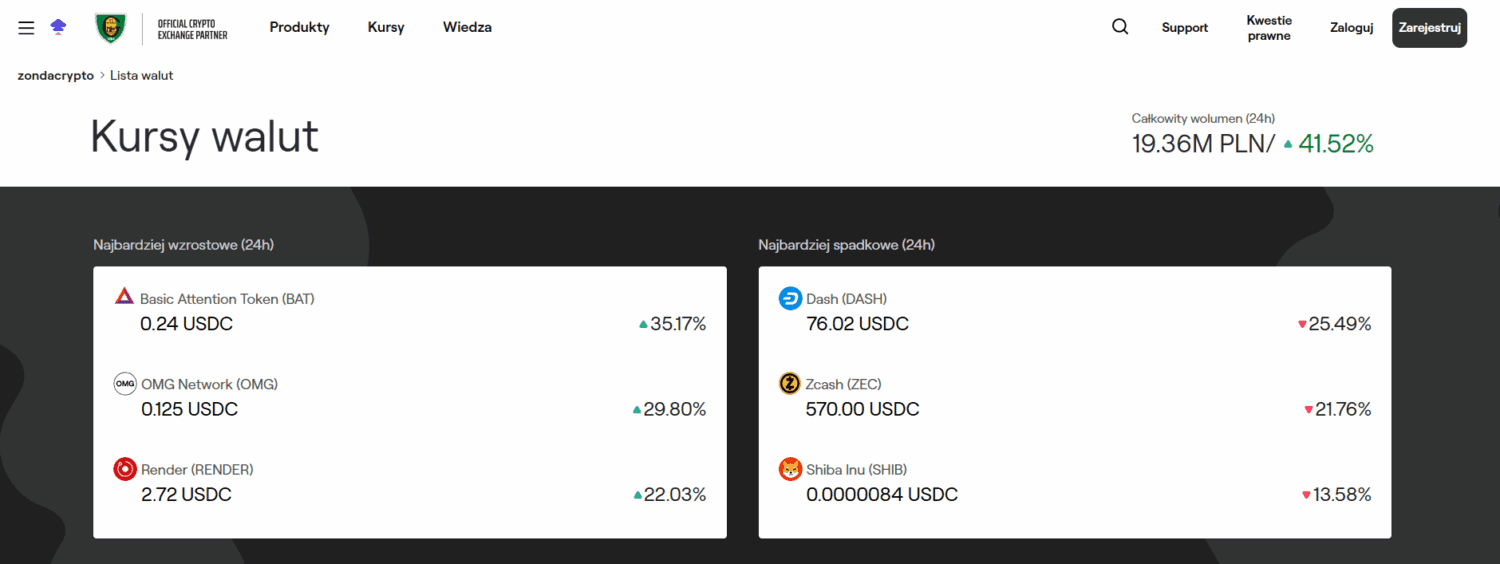Click the Zaloguj login link
The width and height of the screenshot is (1500, 564).
[1351, 28]
